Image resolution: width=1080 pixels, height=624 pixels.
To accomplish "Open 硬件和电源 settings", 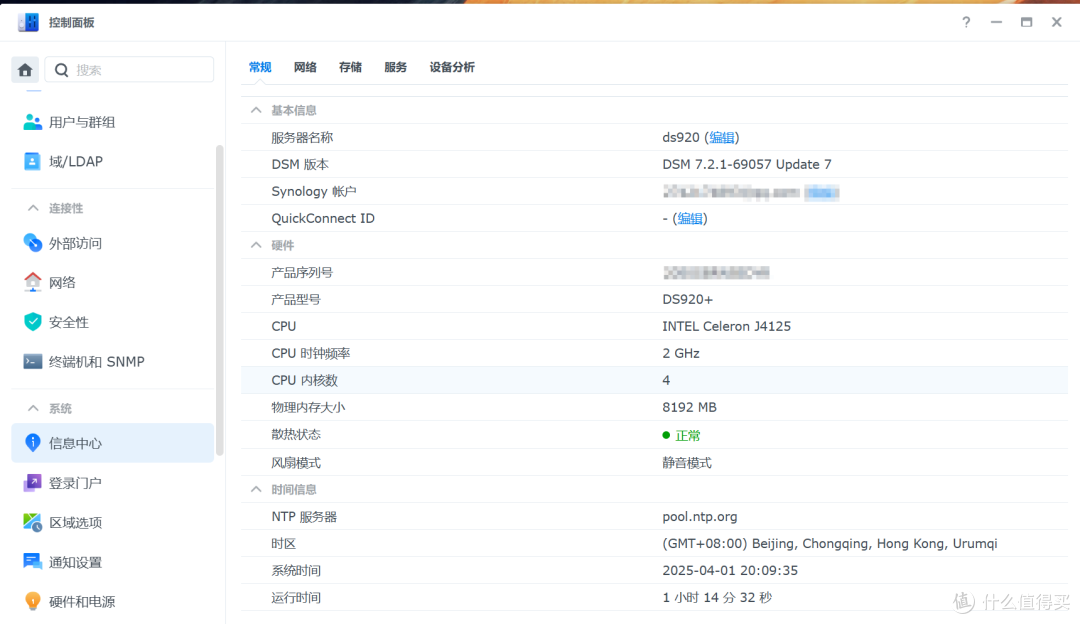I will tap(86, 601).
